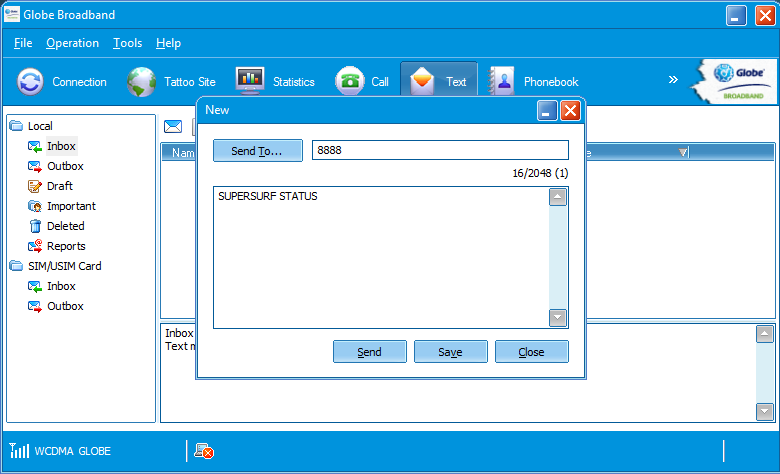
Task: Open the Connection toolbar icon
Action: pos(31,82)
